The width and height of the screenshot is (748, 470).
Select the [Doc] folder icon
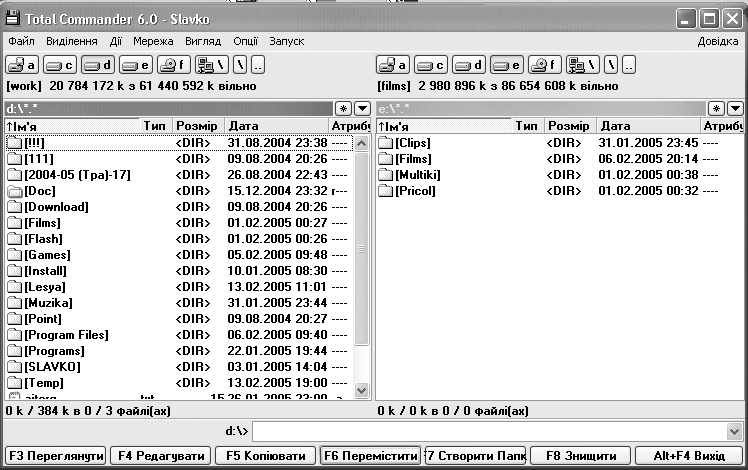click(15, 191)
